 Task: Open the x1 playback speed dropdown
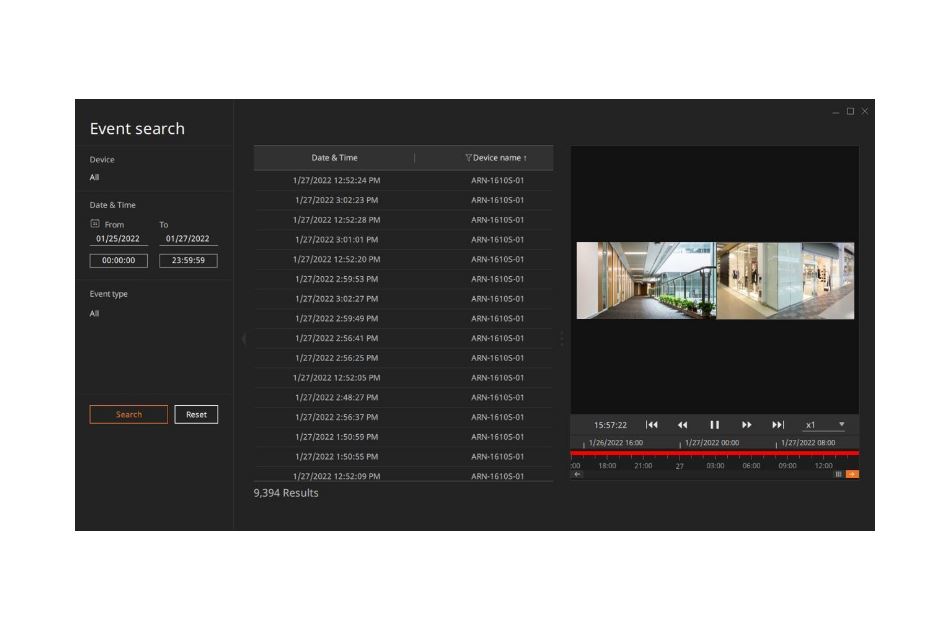coord(825,425)
